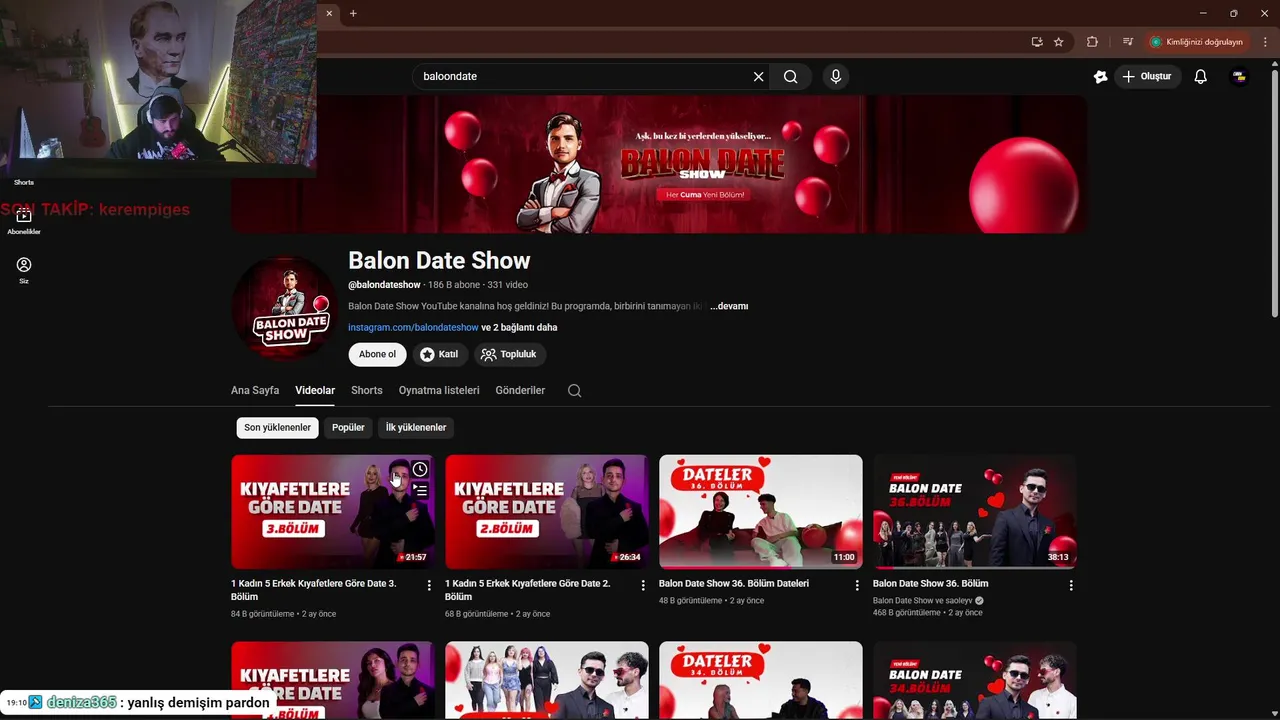Open Balon Date 36.Bölüm thumbnail
Image resolution: width=1280 pixels, height=720 pixels.
click(x=974, y=512)
